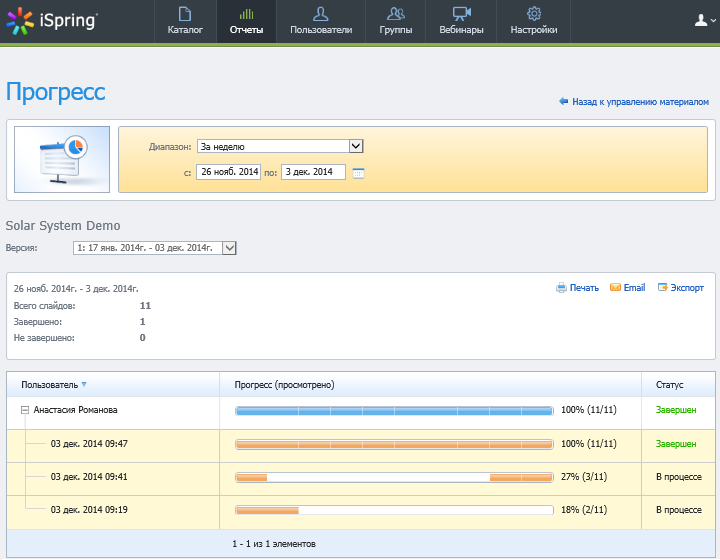This screenshot has height=560, width=720.
Task: Click the Завершен status in Анастасия row
Action: [x=676, y=410]
